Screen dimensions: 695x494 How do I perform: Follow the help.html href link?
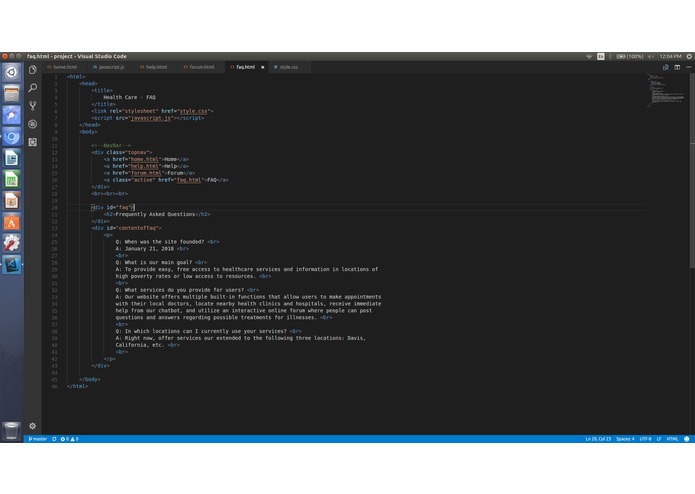pos(144,166)
